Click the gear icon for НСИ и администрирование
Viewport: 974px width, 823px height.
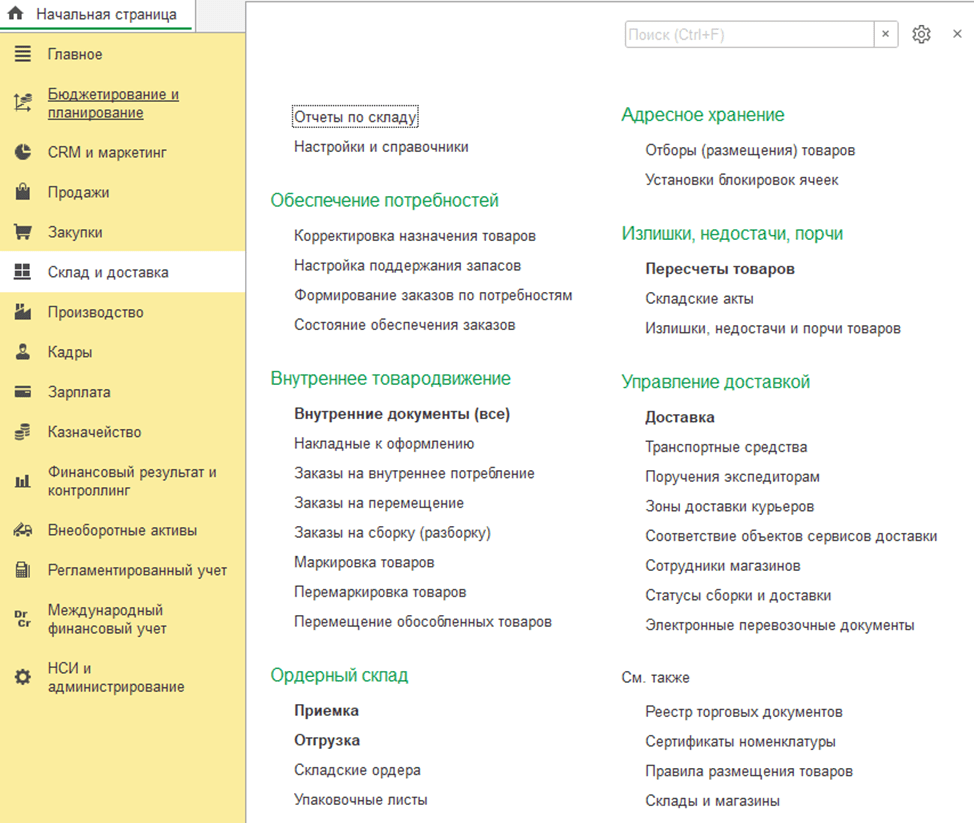click(22, 678)
